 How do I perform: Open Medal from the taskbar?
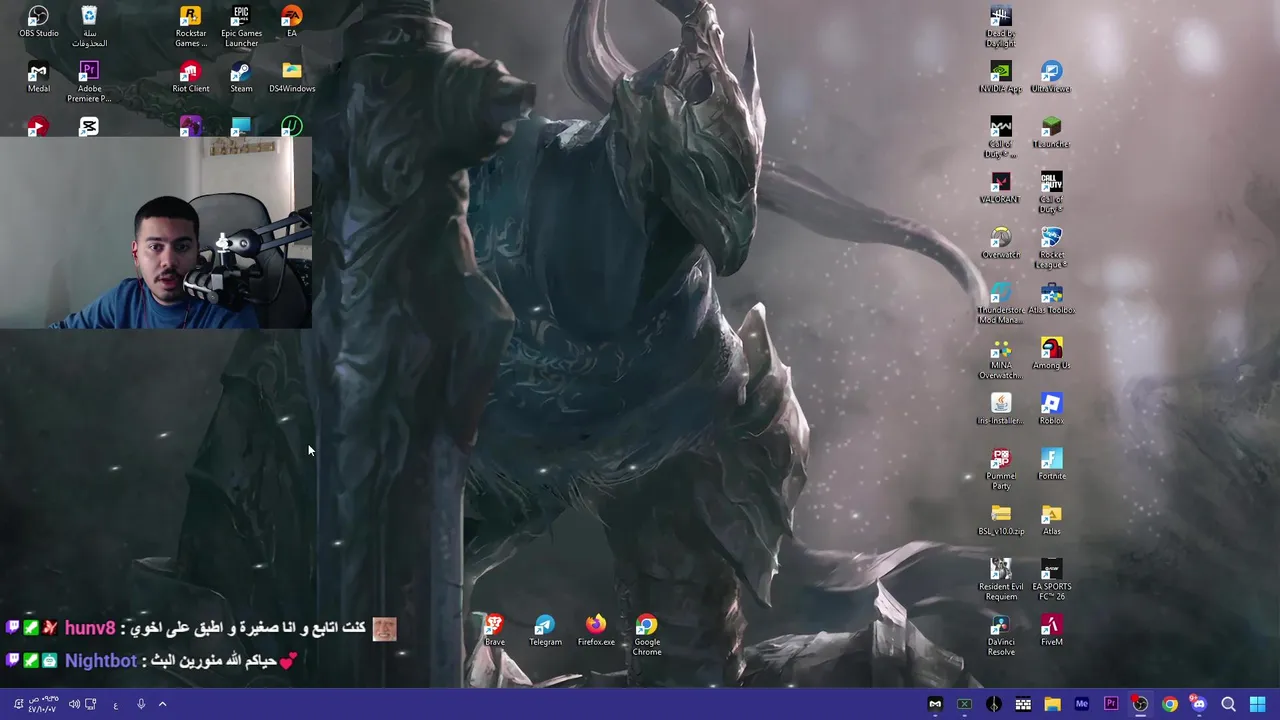click(x=935, y=704)
